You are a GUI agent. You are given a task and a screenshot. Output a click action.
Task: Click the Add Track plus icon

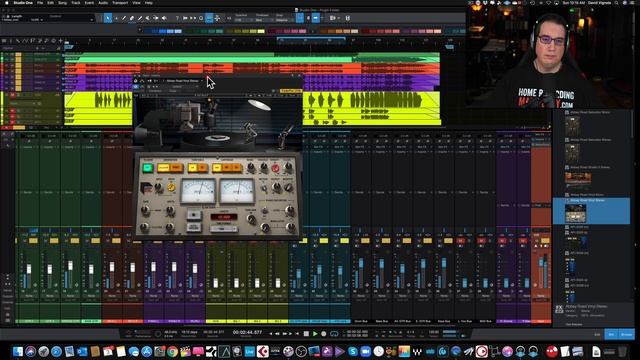[x=60, y=41]
